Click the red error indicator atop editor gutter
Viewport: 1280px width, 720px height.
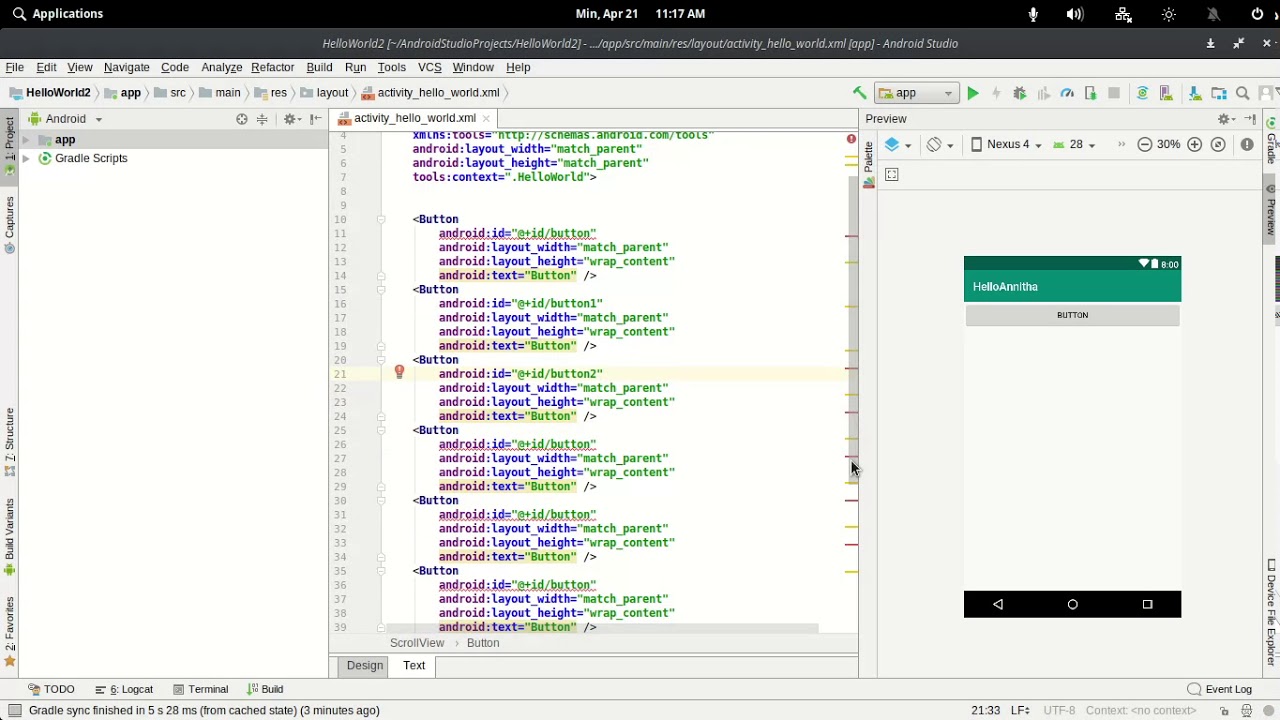click(x=851, y=139)
